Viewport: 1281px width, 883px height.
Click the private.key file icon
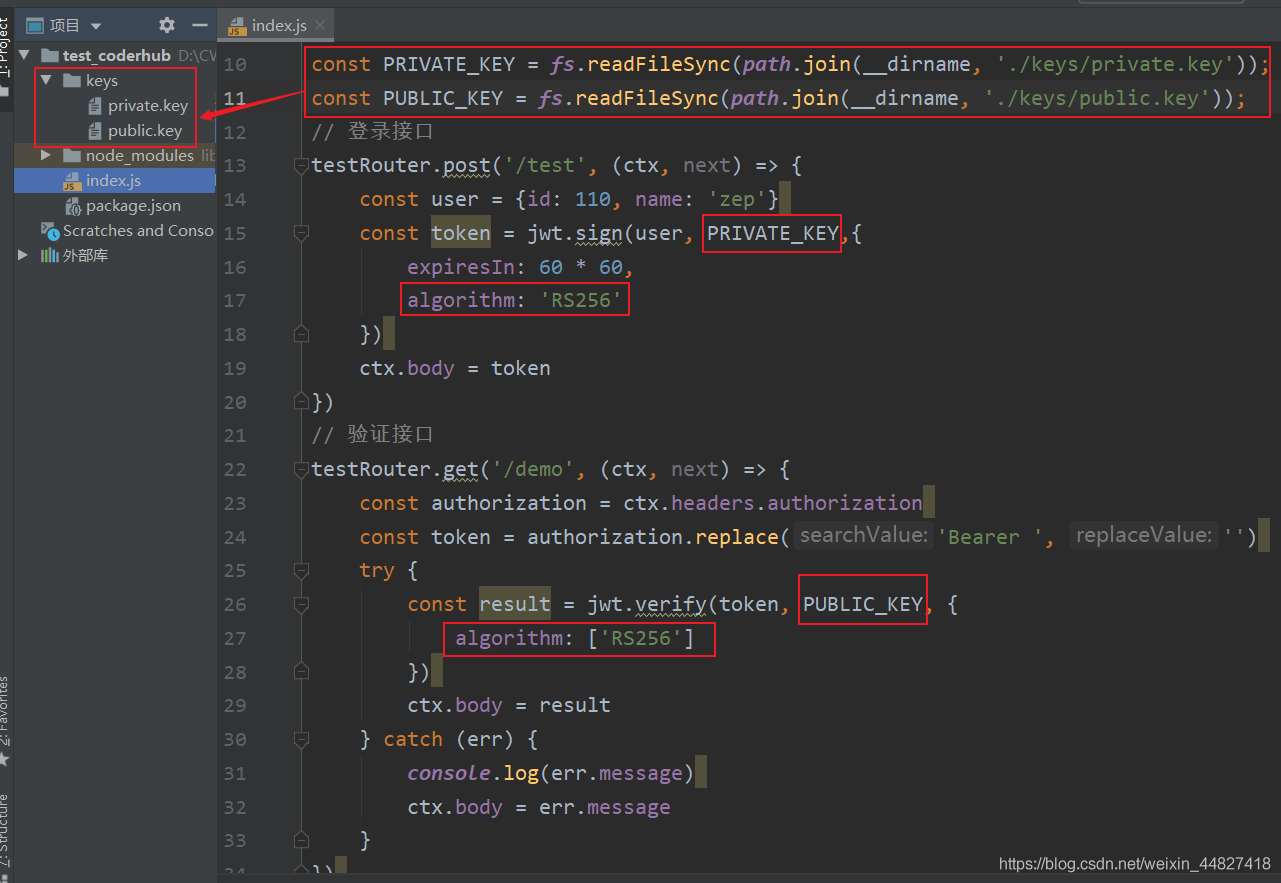95,106
